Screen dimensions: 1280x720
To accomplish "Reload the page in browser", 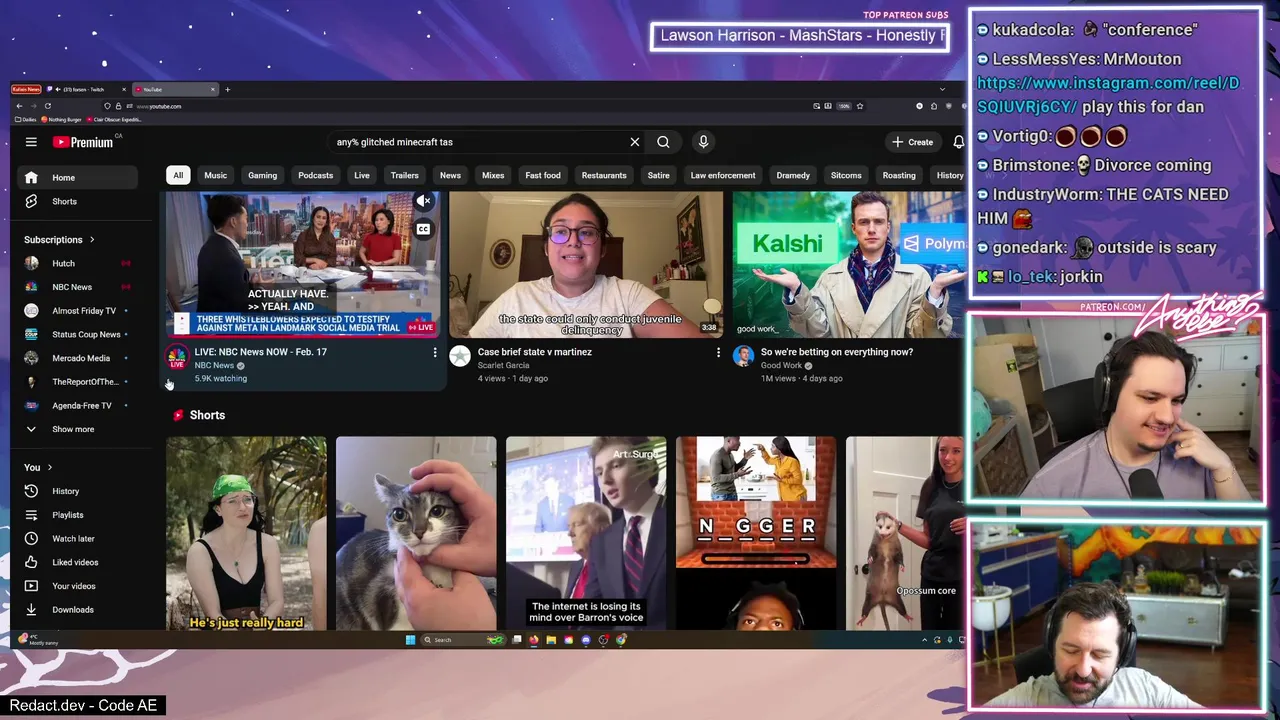I will (48, 106).
